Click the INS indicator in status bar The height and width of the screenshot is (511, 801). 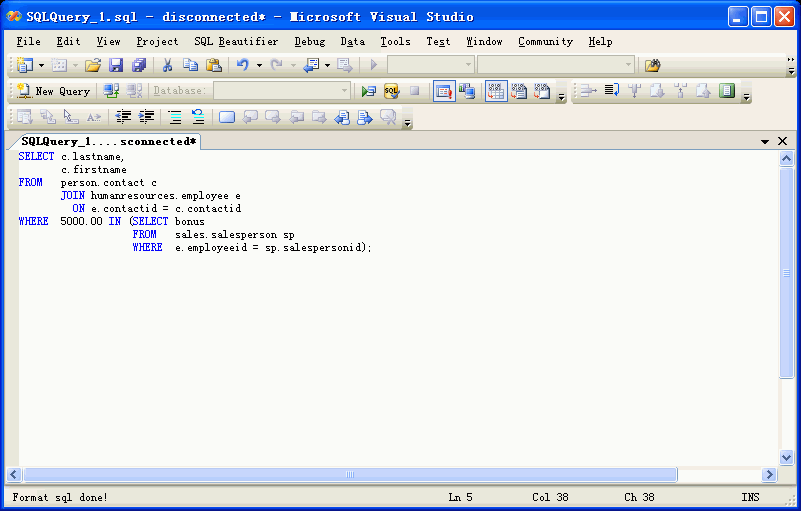coord(750,497)
